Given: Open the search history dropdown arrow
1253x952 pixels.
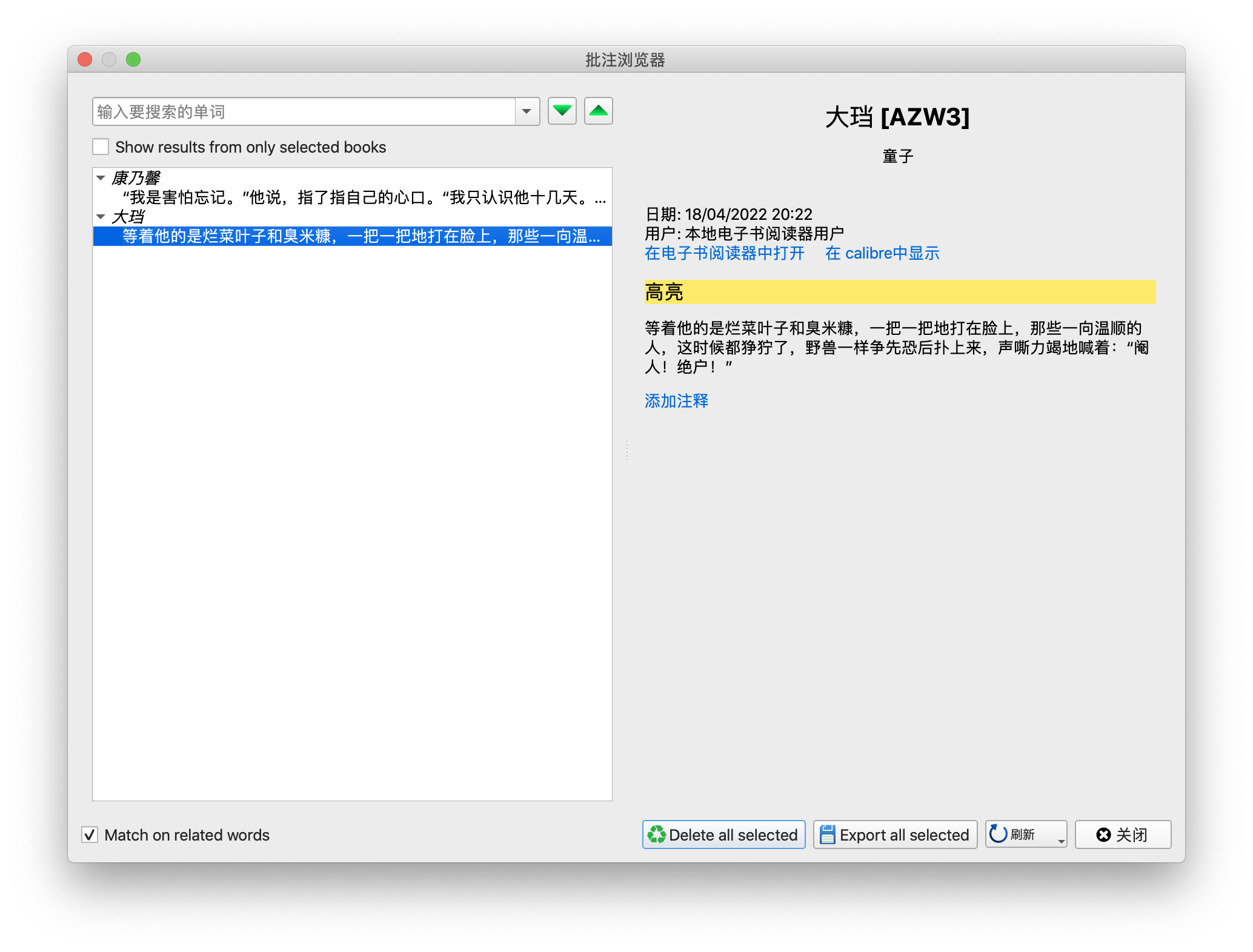Looking at the screenshot, I should click(x=527, y=111).
